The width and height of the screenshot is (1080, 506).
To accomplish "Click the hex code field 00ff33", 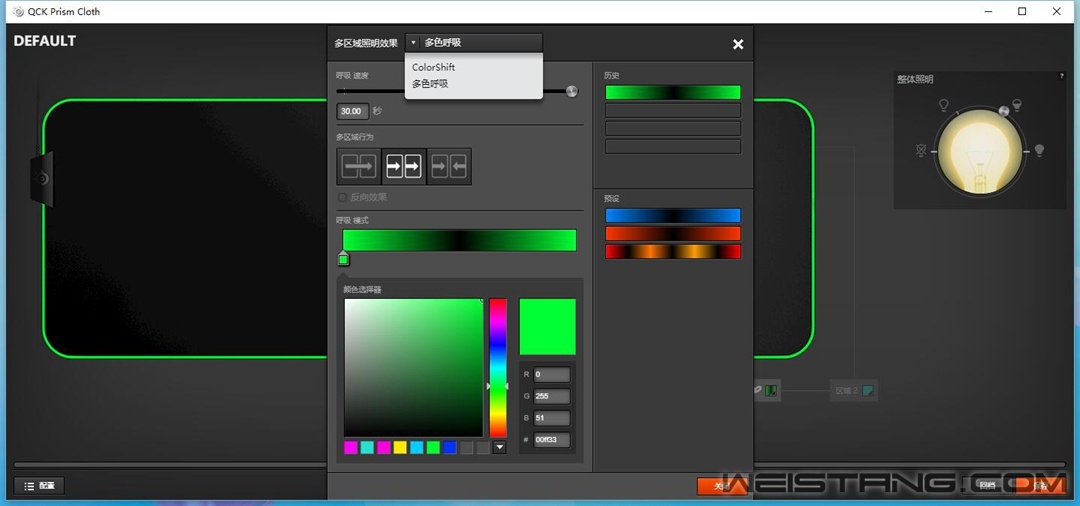I will pyautogui.click(x=552, y=440).
